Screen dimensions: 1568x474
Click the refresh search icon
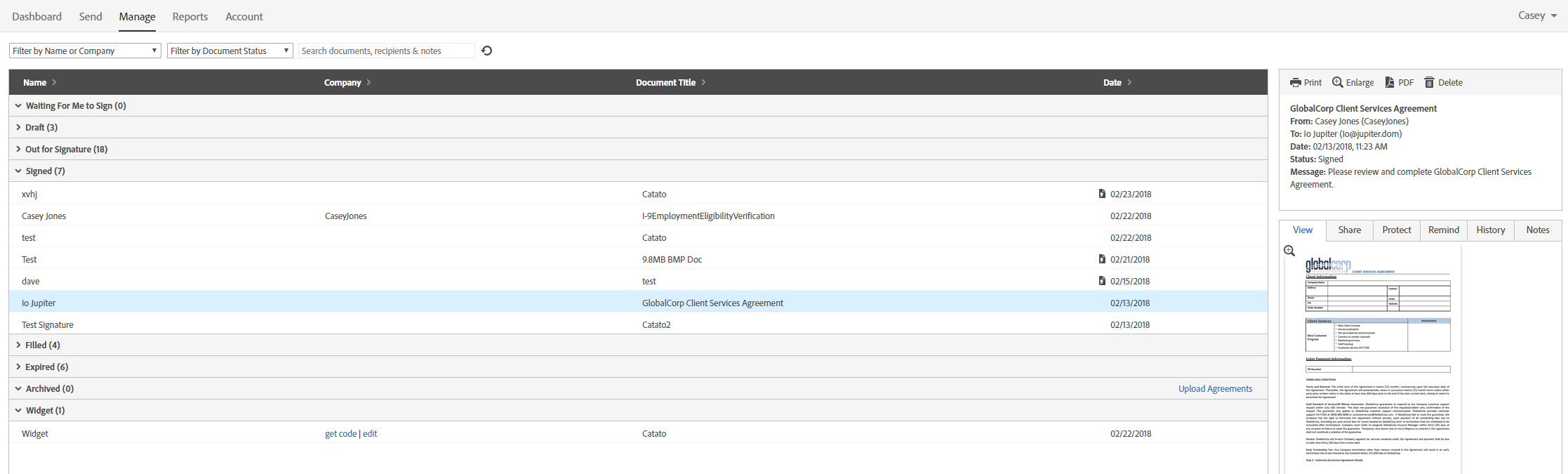[x=487, y=51]
